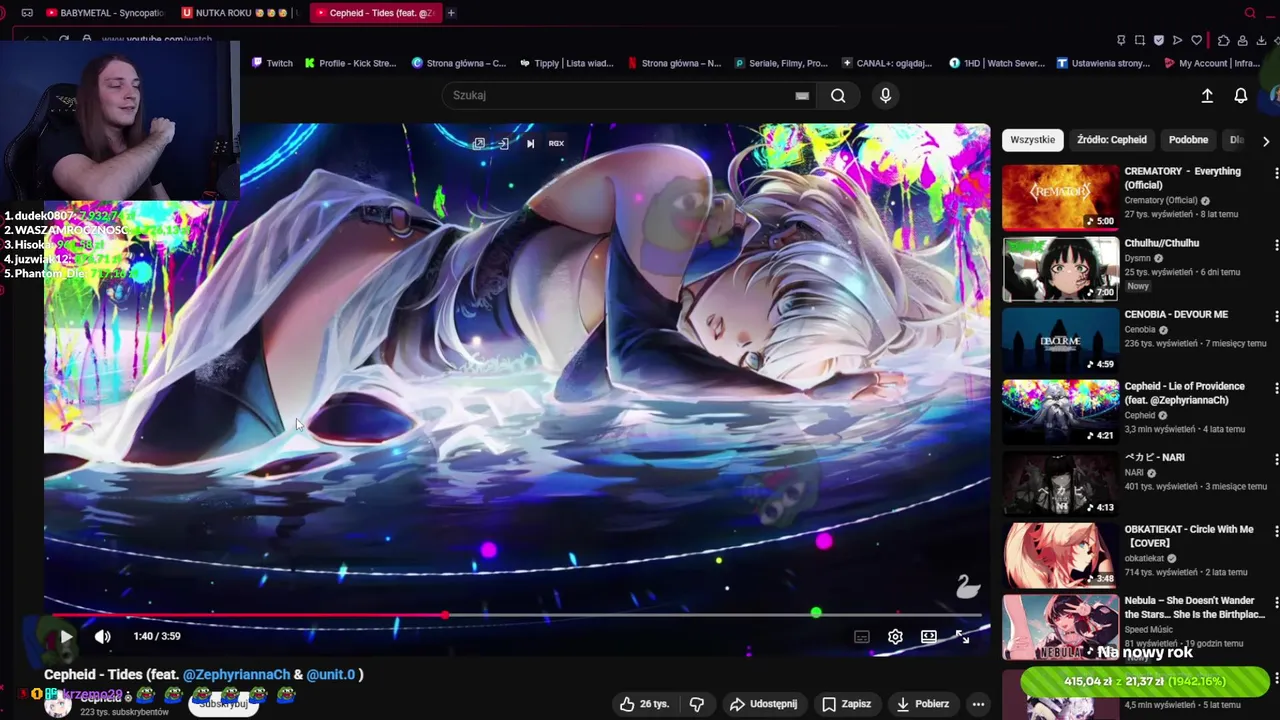The height and width of the screenshot is (720, 1280).
Task: Open the Udostępnij share dialog
Action: coord(763,704)
